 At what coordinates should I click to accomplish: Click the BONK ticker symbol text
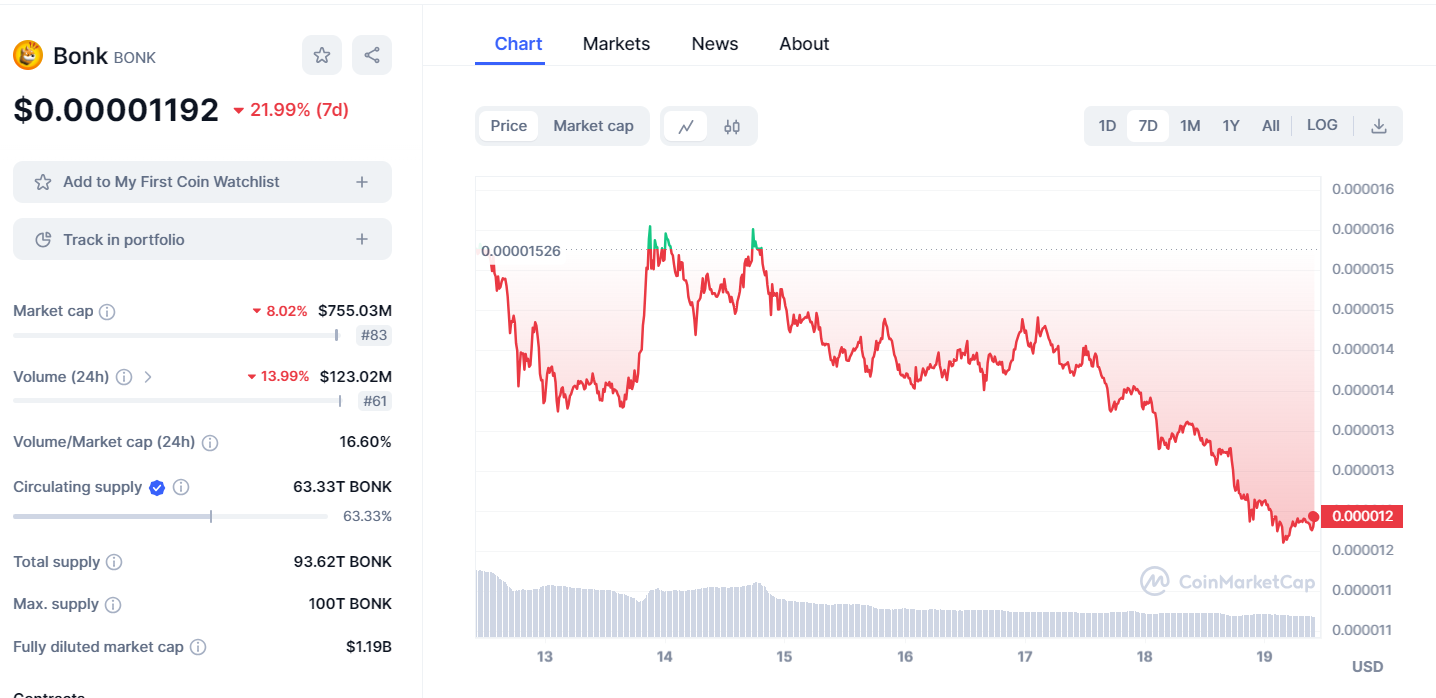(x=135, y=58)
